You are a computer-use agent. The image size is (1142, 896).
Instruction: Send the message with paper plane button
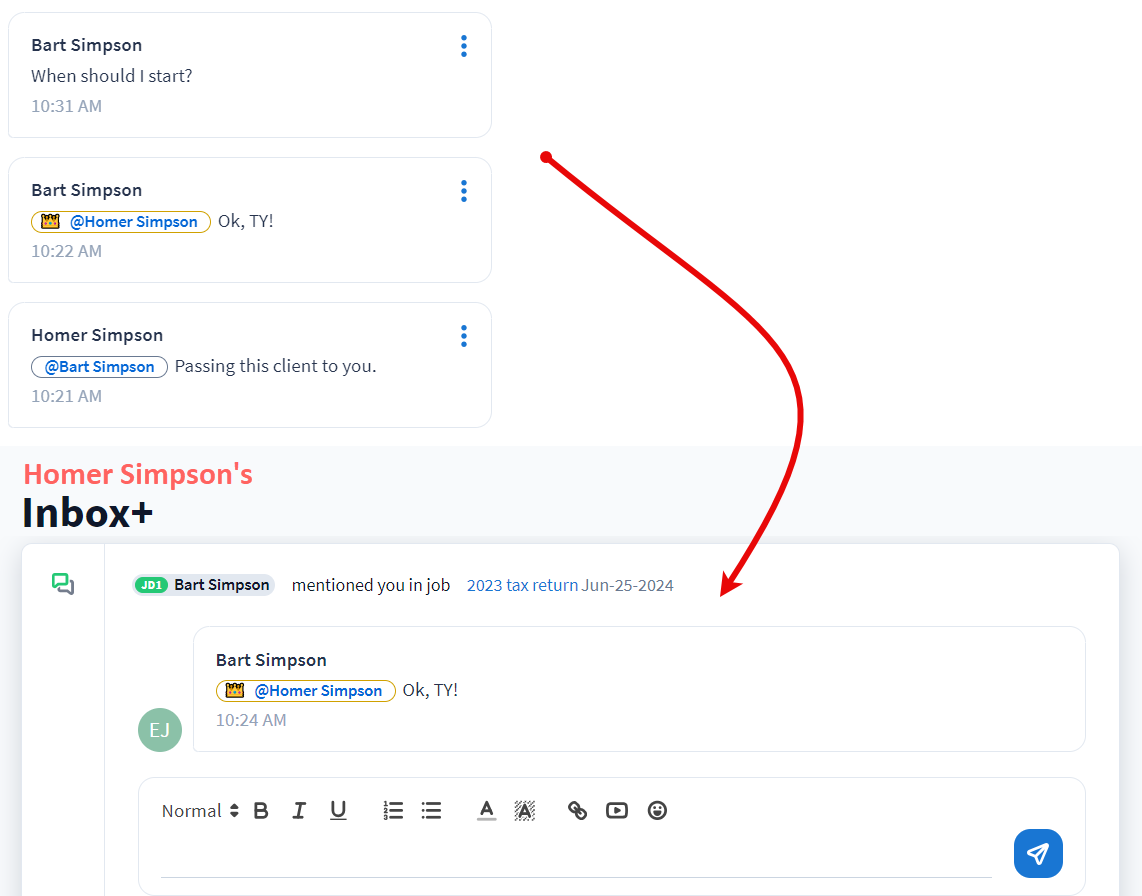click(1038, 854)
